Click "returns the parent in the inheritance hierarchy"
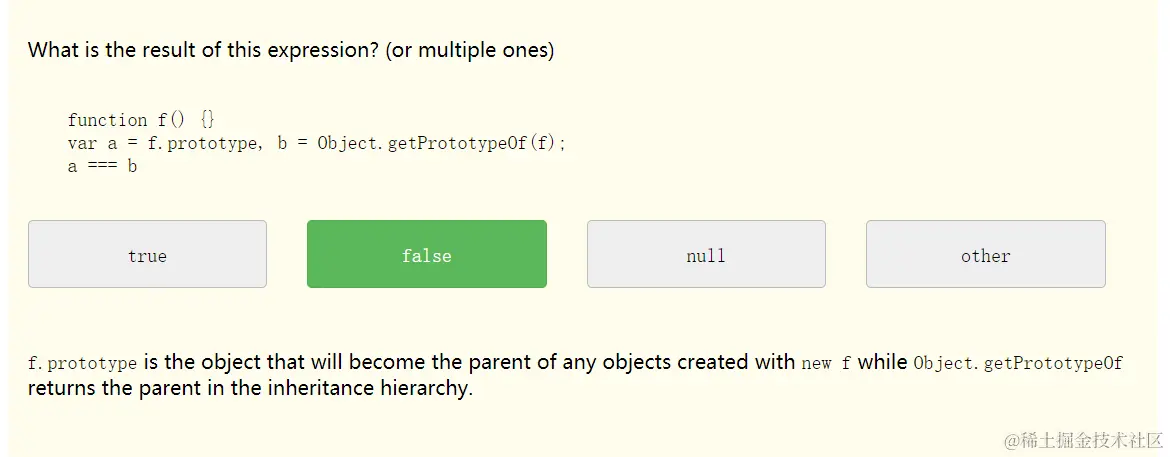 (x=249, y=388)
